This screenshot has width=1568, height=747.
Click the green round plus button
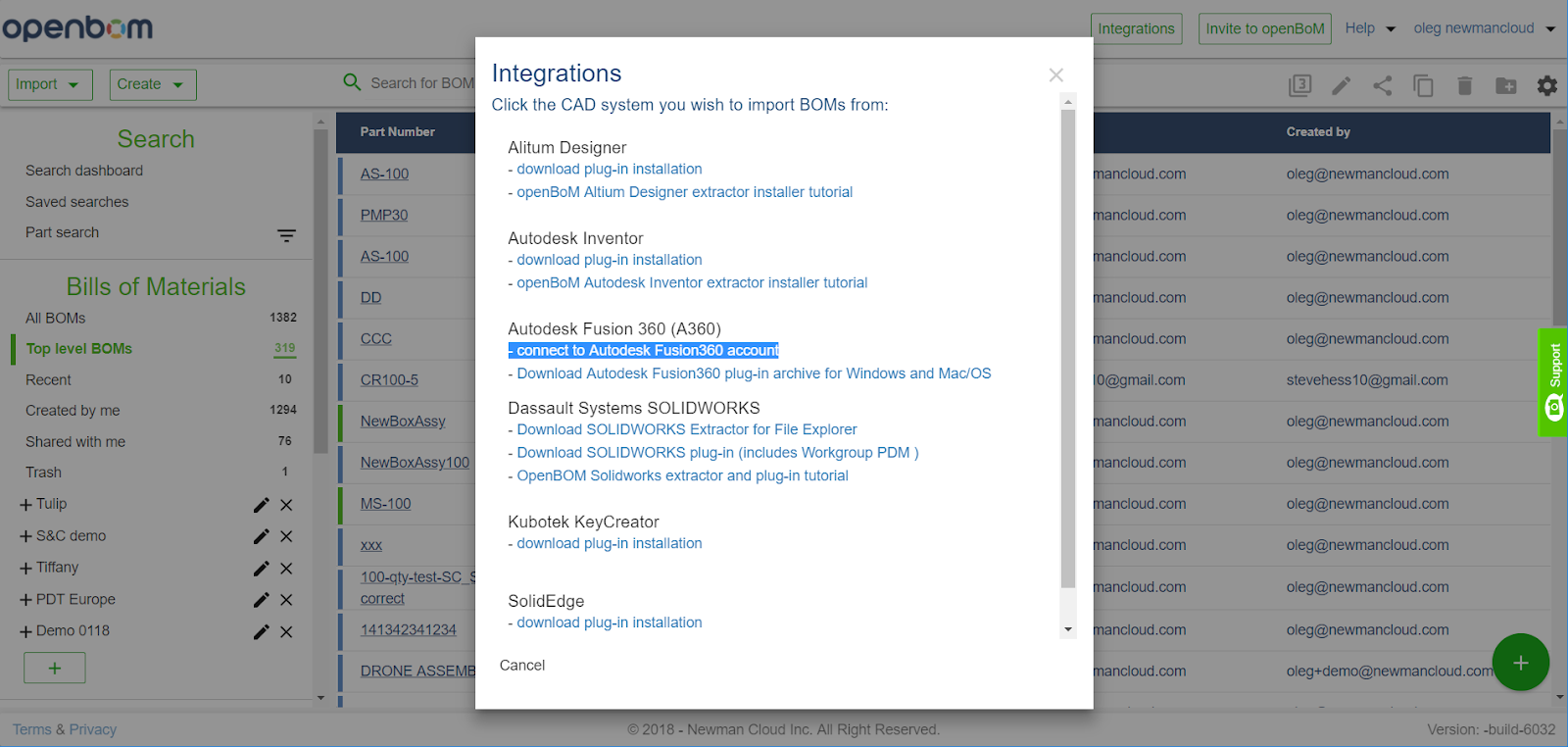click(x=1521, y=663)
